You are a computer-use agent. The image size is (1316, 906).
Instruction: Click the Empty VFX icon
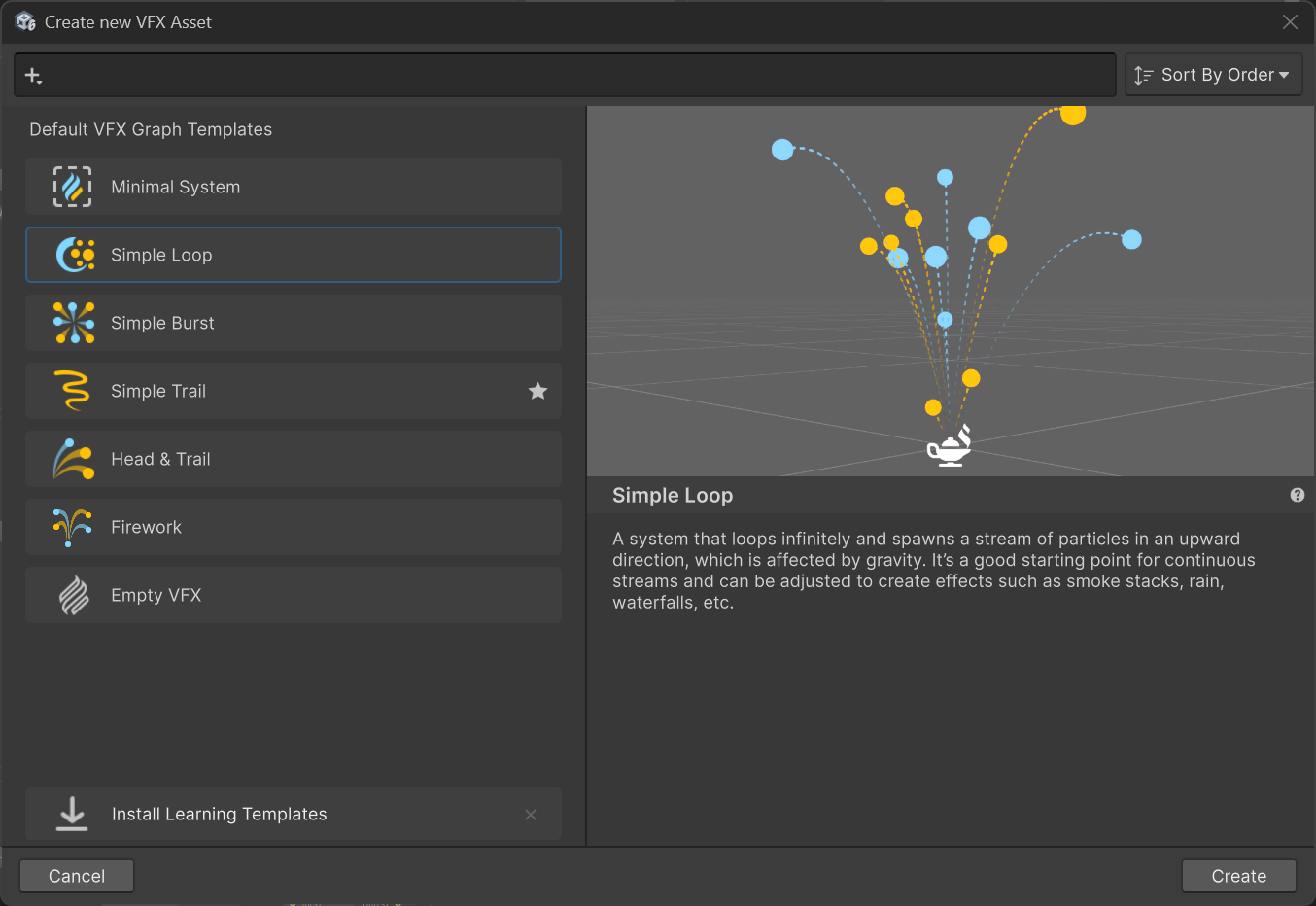(74, 595)
